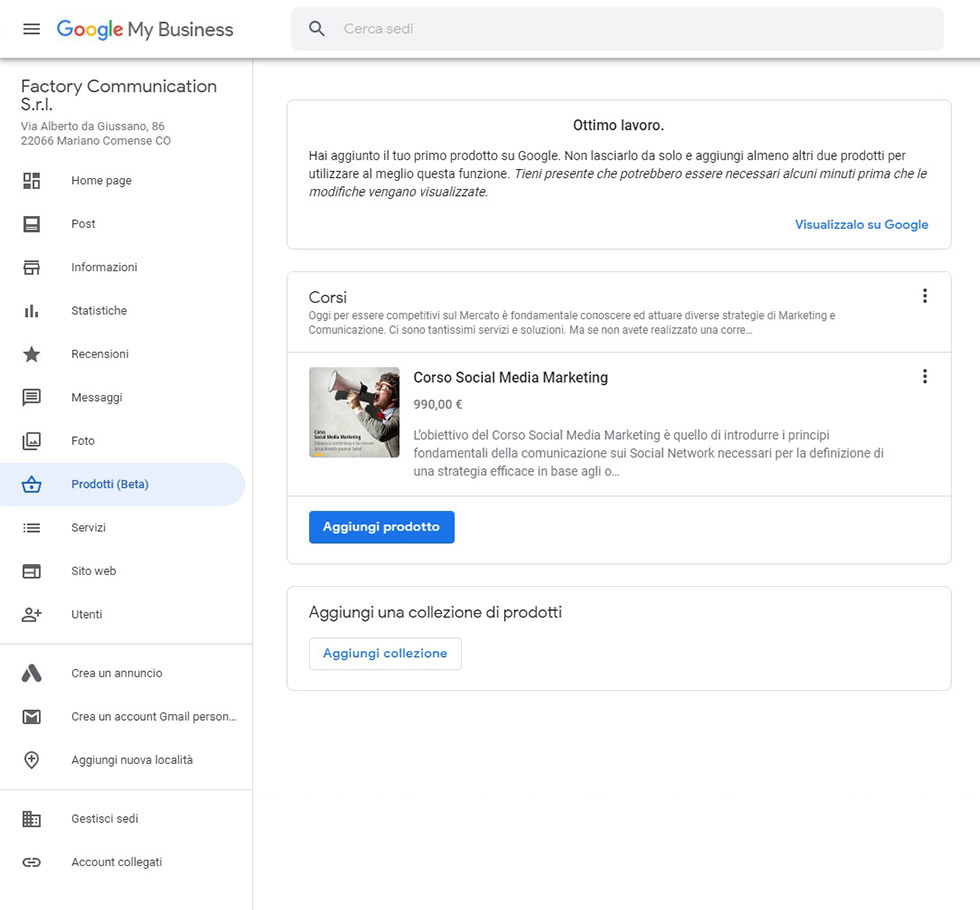The width and height of the screenshot is (980, 910).
Task: Click the Statistiche bar chart icon
Action: coord(31,311)
